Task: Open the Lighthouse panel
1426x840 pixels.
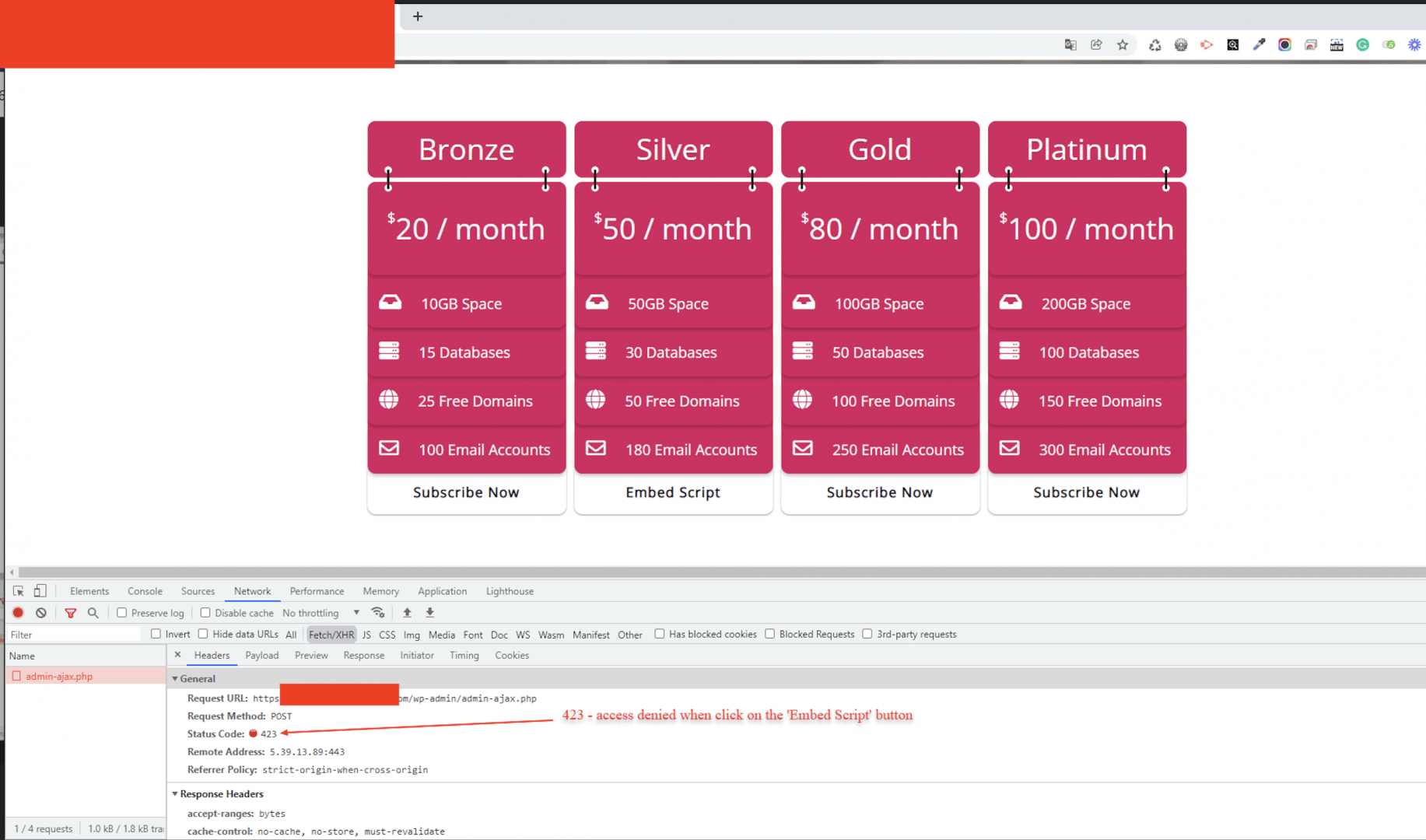Action: pos(510,591)
